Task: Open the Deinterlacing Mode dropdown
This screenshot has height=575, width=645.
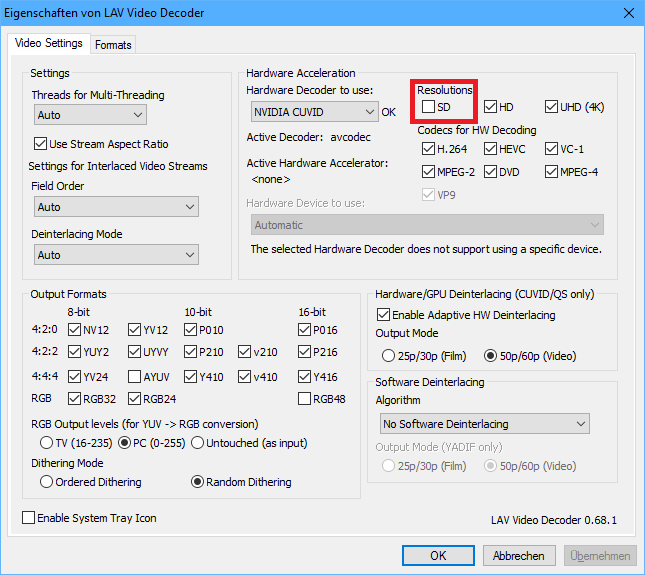Action: point(116,255)
